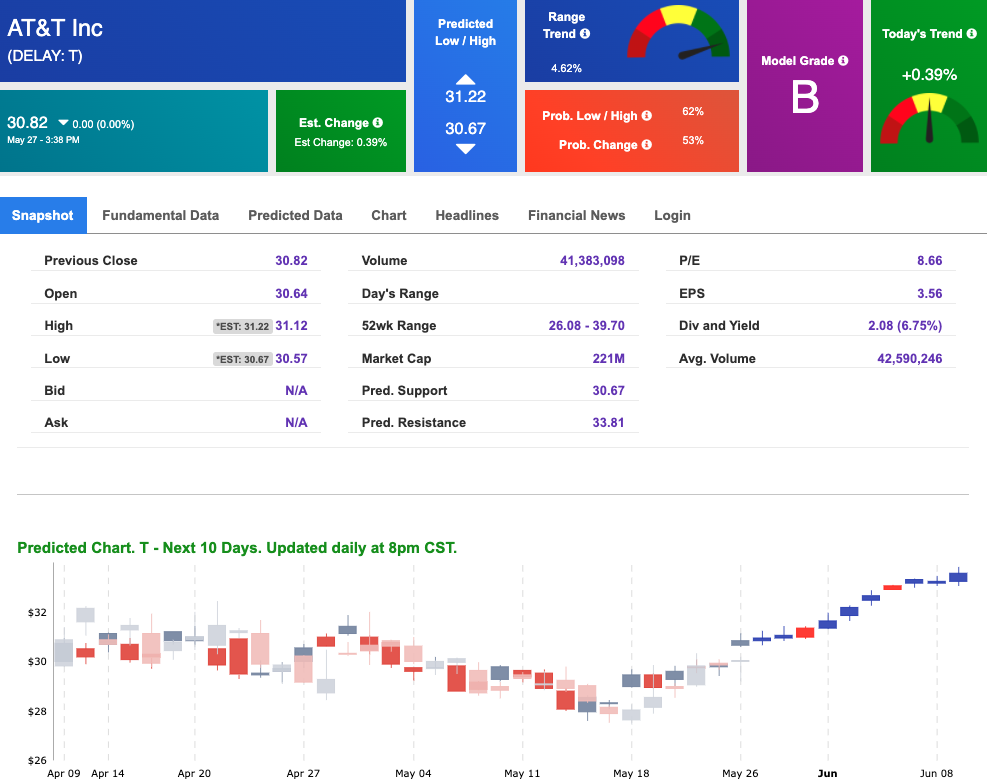Click the 4.62% range trend value
Image resolution: width=987 pixels, height=783 pixels.
click(x=567, y=68)
